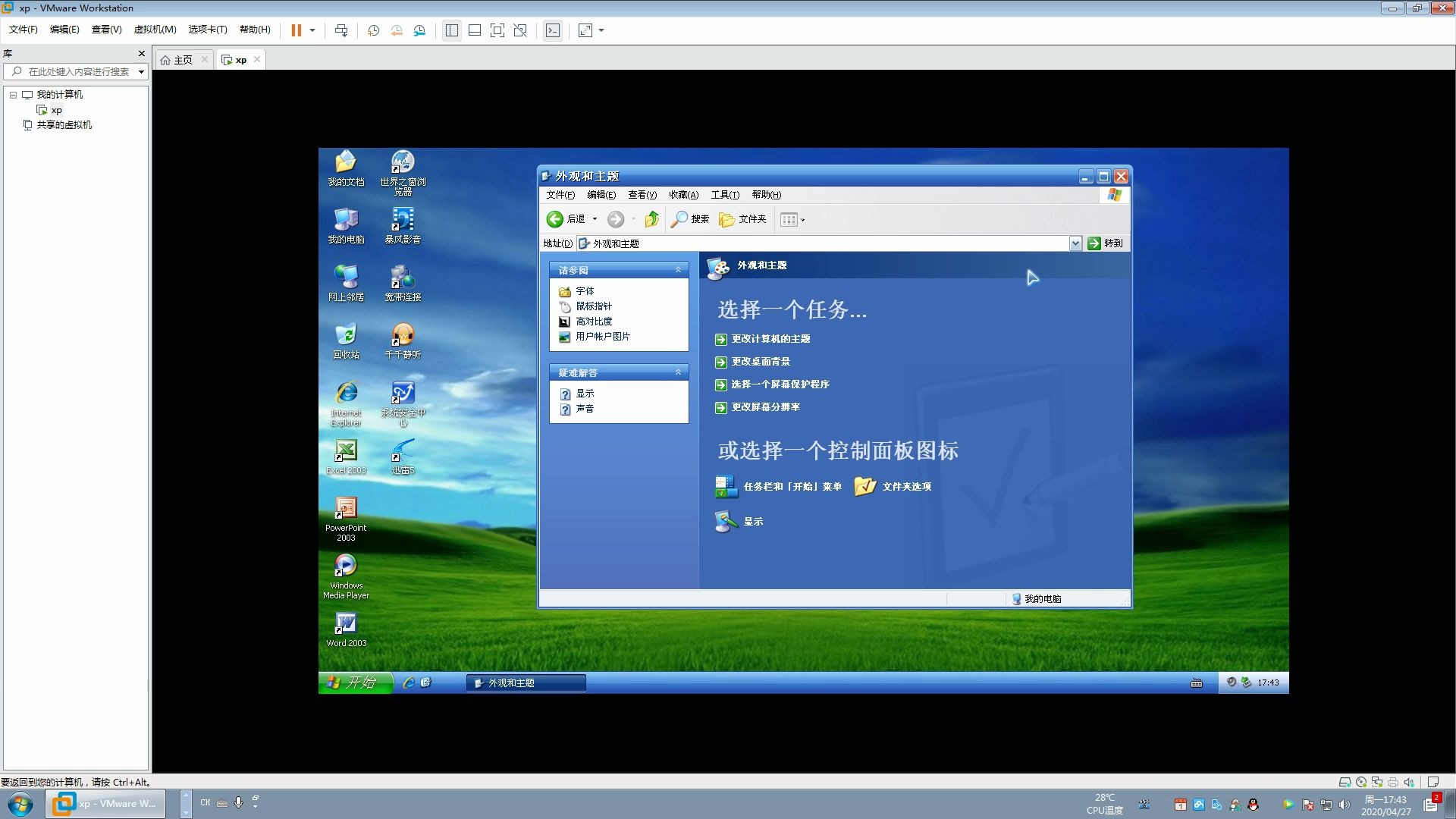
Task: Open 世界之窗浏览器 desktop icon
Action: pos(403,173)
